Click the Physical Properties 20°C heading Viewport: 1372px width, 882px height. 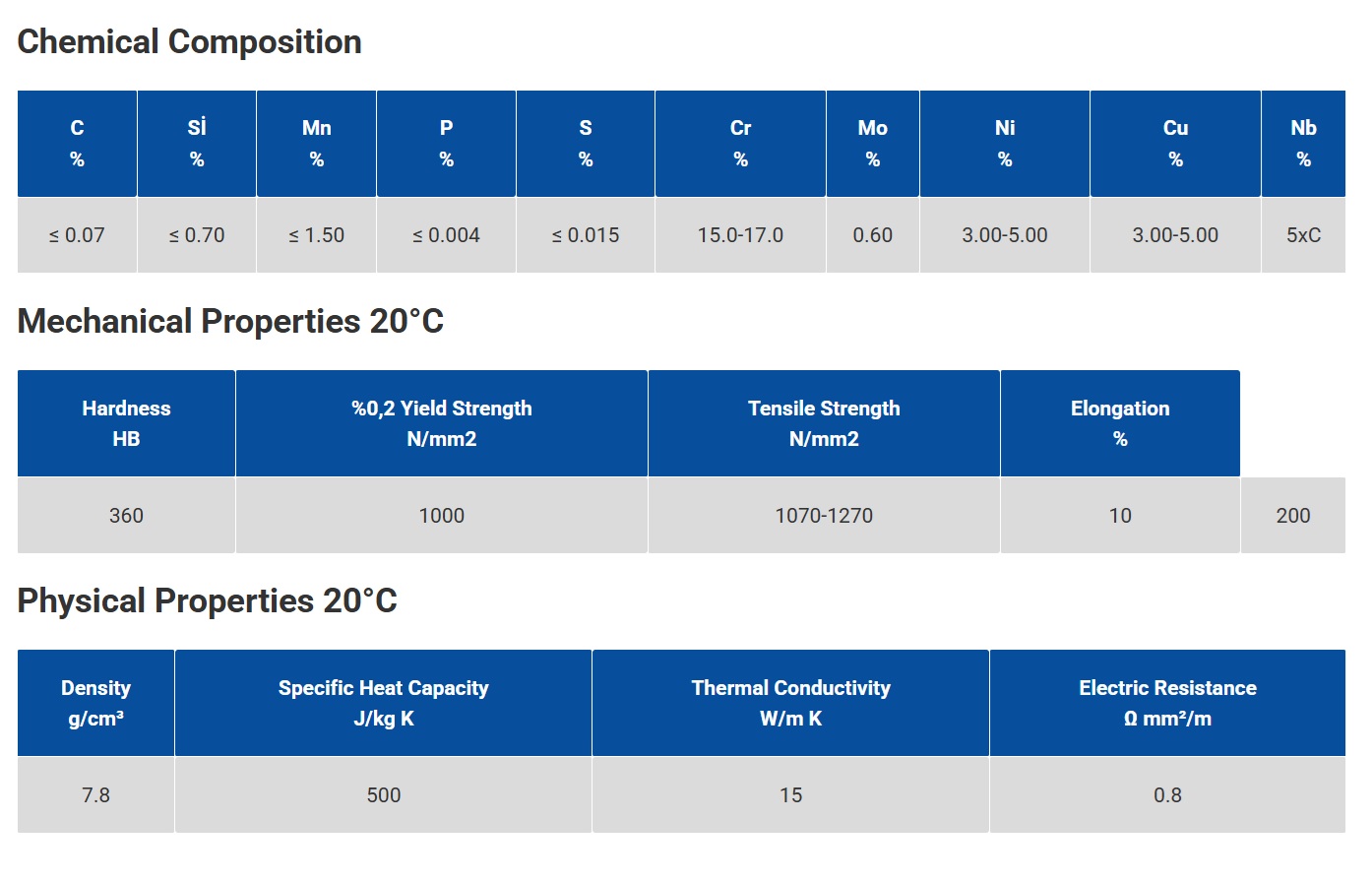click(x=207, y=601)
